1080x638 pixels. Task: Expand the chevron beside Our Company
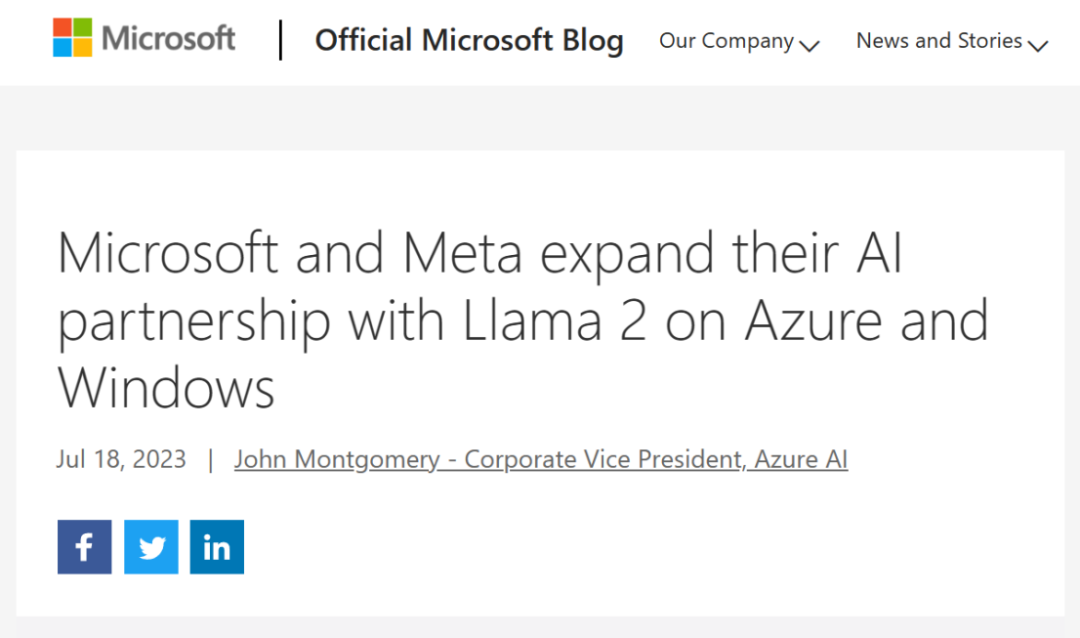pos(810,45)
